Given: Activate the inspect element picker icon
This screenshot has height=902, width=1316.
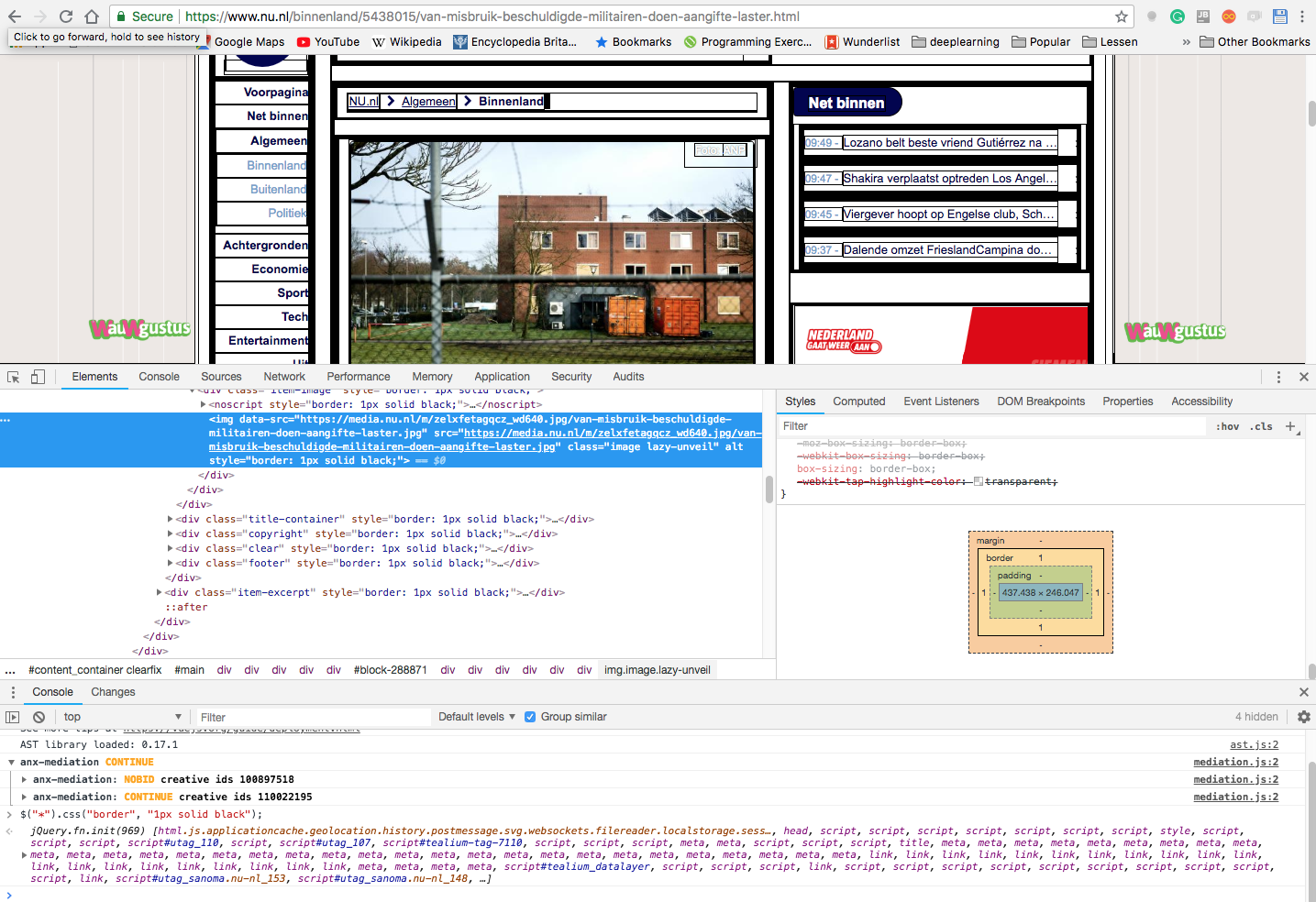Looking at the screenshot, I should pyautogui.click(x=14, y=377).
